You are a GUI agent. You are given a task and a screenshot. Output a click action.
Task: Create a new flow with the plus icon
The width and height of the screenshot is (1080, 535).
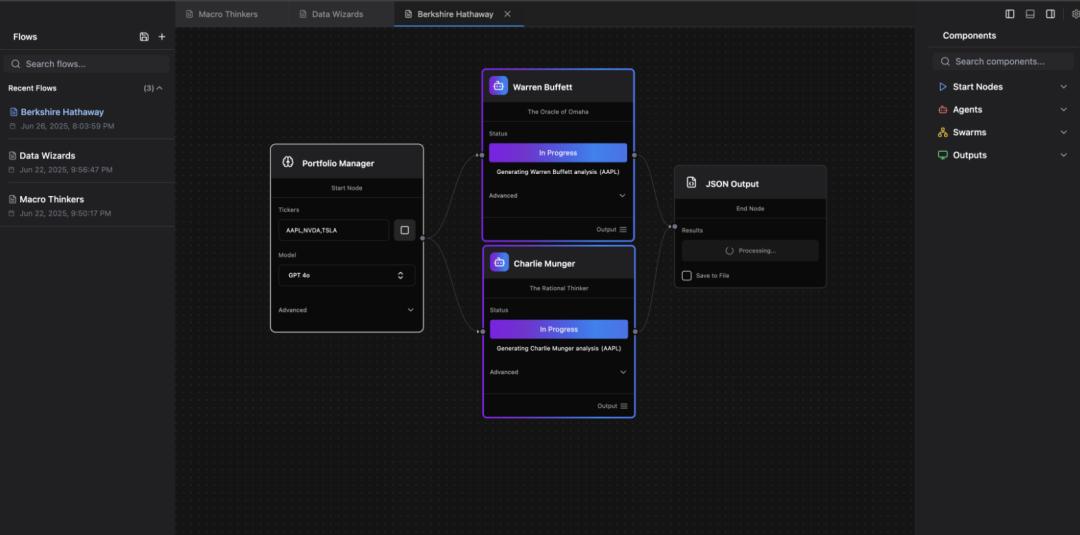pyautogui.click(x=162, y=36)
